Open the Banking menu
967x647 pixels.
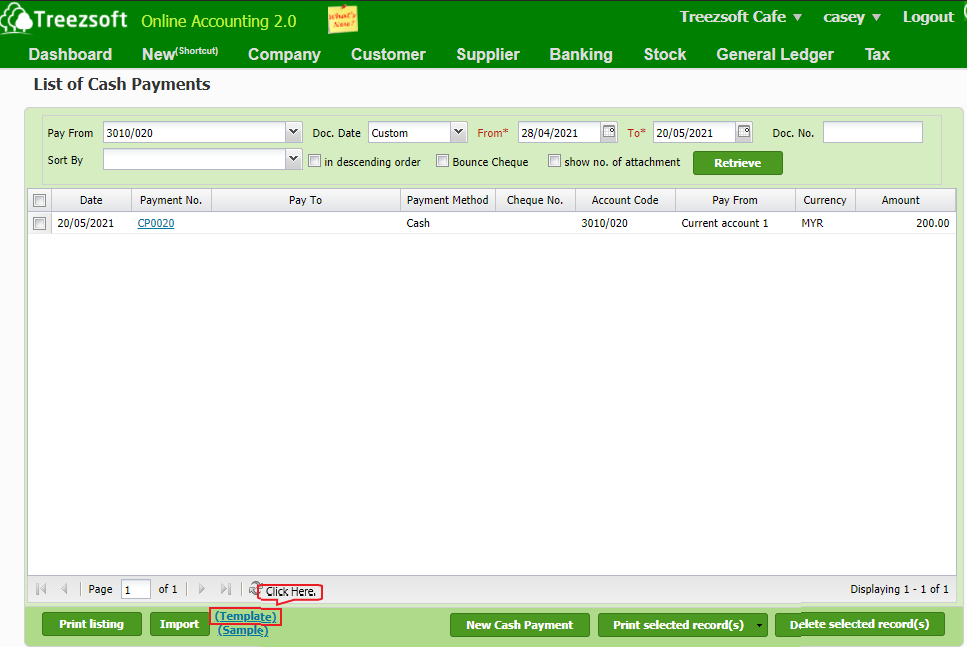coord(581,54)
